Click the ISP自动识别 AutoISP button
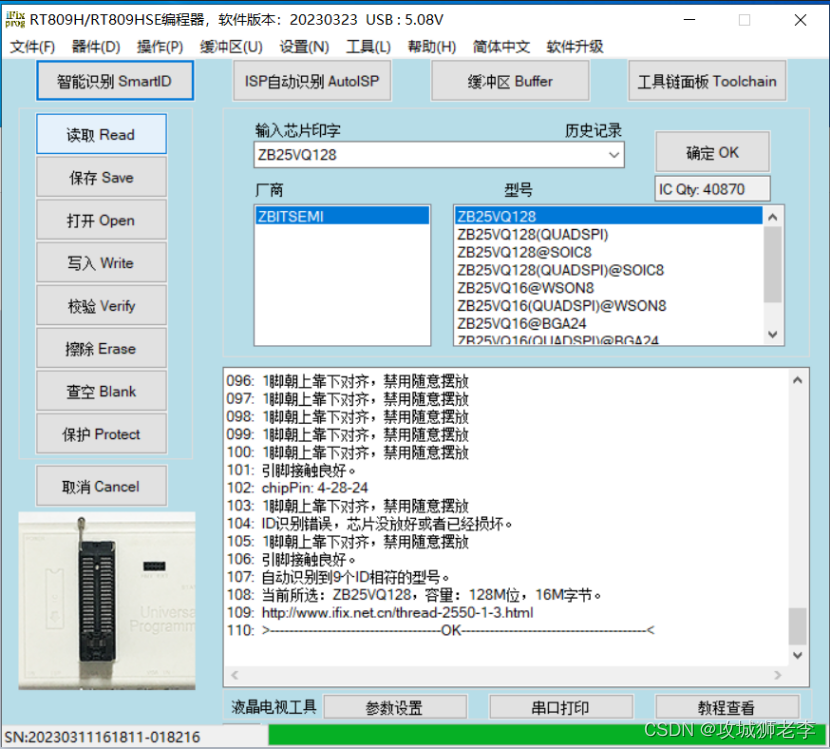831x749 pixels. pos(312,81)
